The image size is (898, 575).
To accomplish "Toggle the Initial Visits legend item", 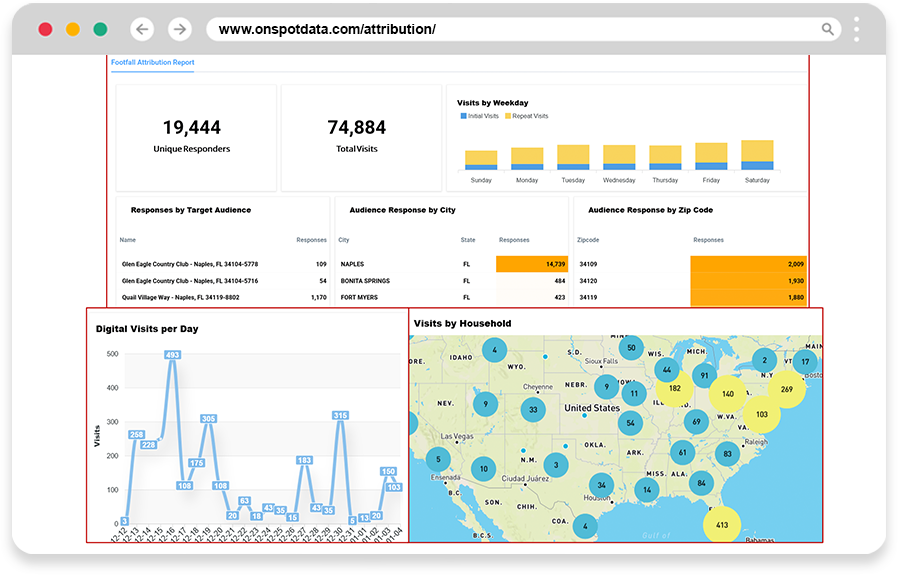I will click(x=479, y=116).
